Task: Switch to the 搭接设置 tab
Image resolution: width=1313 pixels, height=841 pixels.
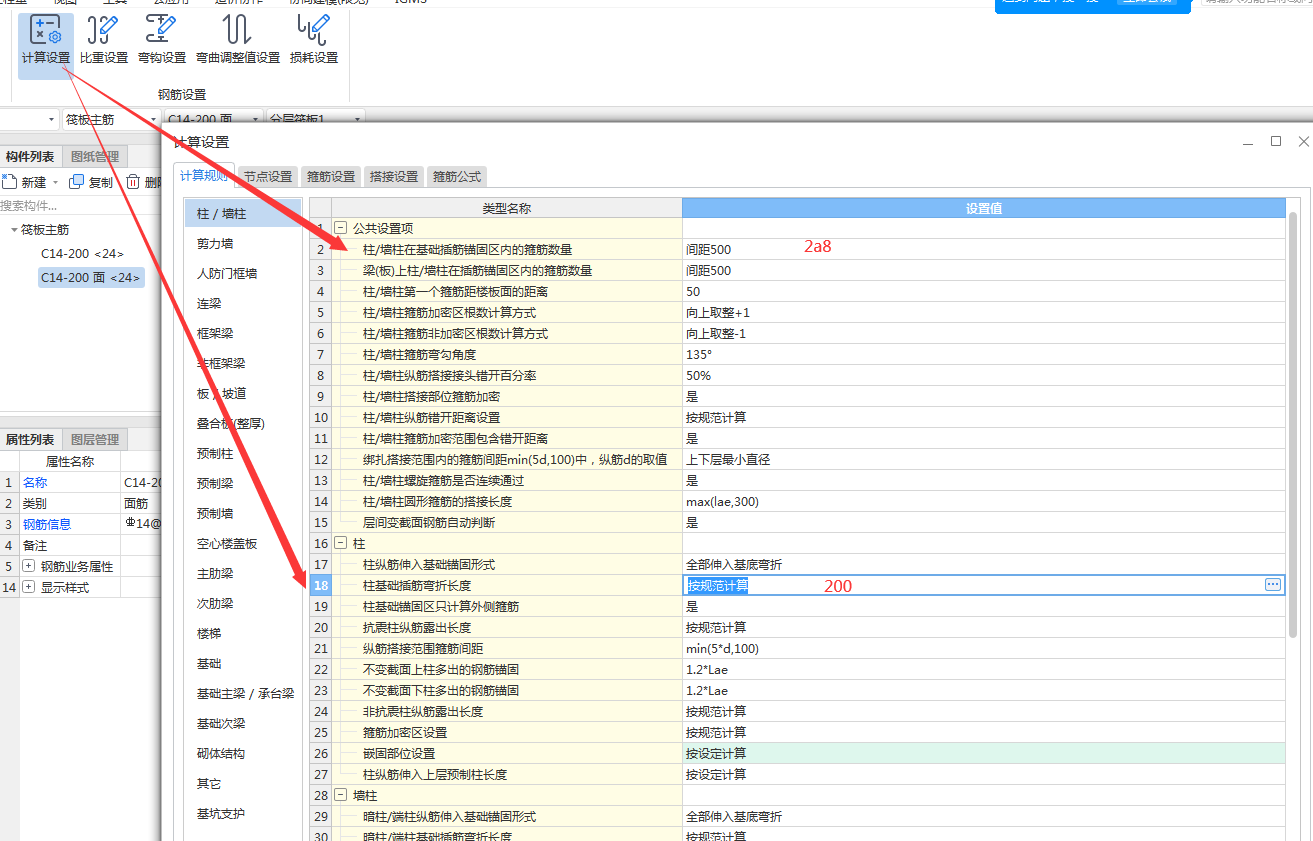Action: coord(394,176)
